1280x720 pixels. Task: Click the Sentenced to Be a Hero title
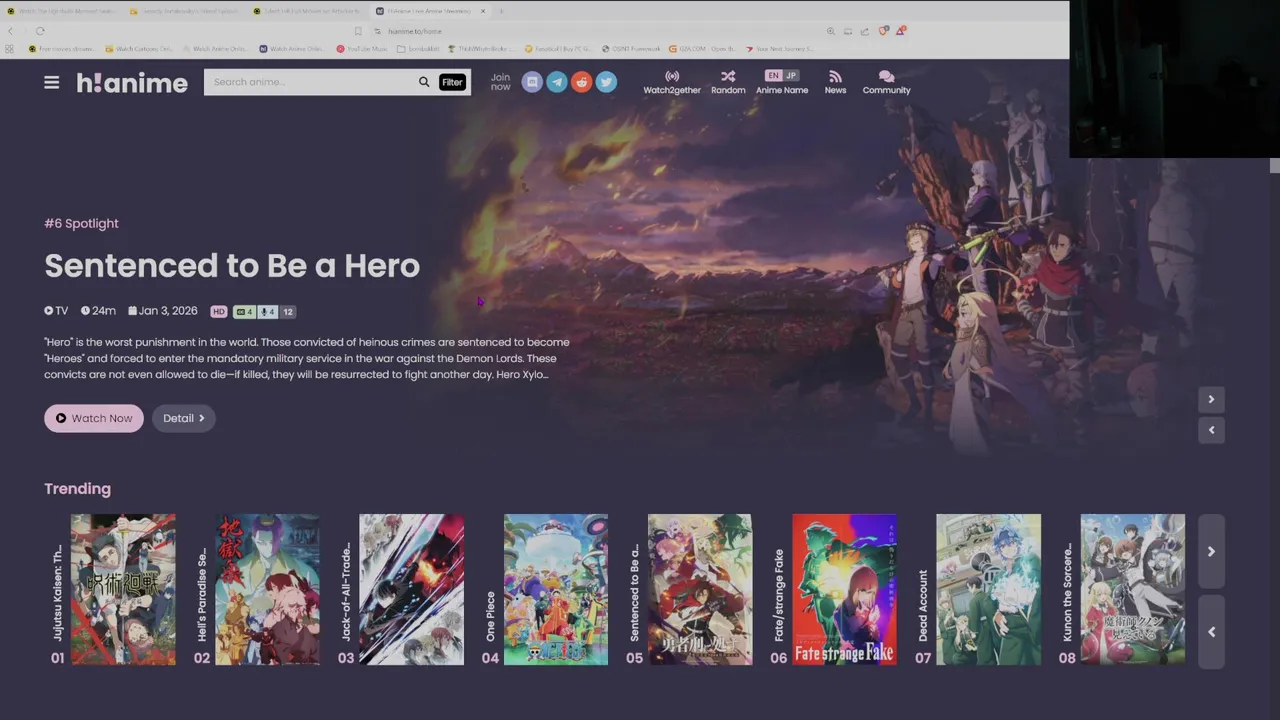point(232,266)
